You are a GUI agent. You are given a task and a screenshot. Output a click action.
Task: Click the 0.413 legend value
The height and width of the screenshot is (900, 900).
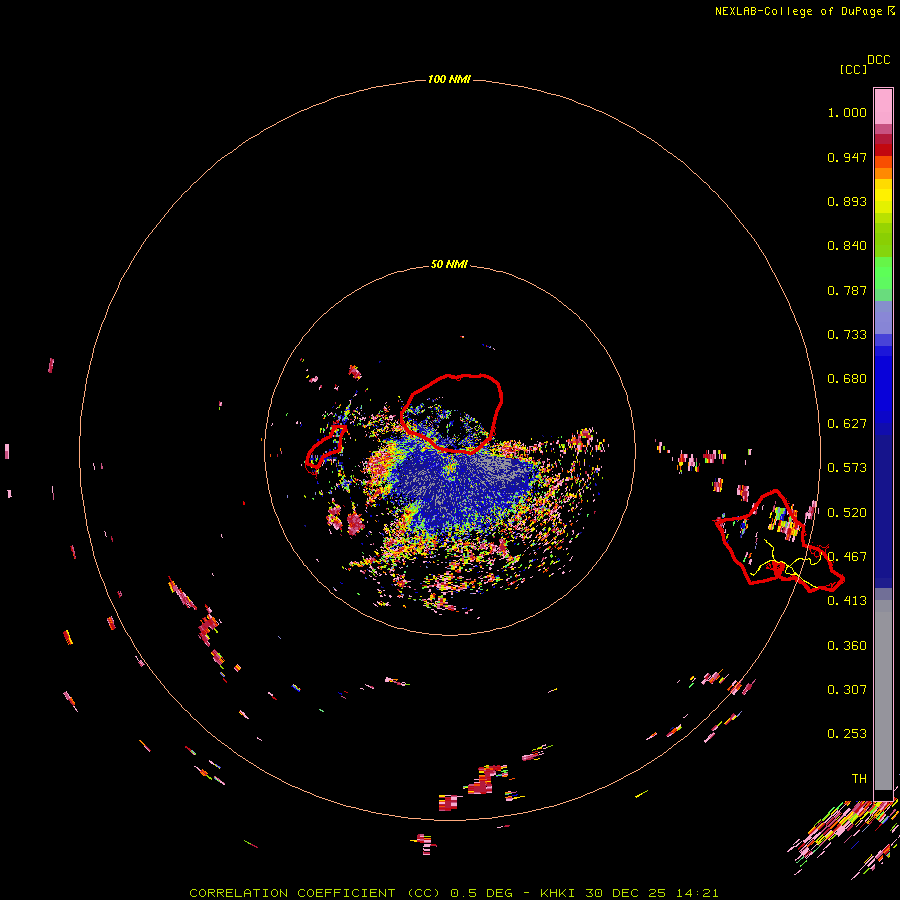click(847, 601)
